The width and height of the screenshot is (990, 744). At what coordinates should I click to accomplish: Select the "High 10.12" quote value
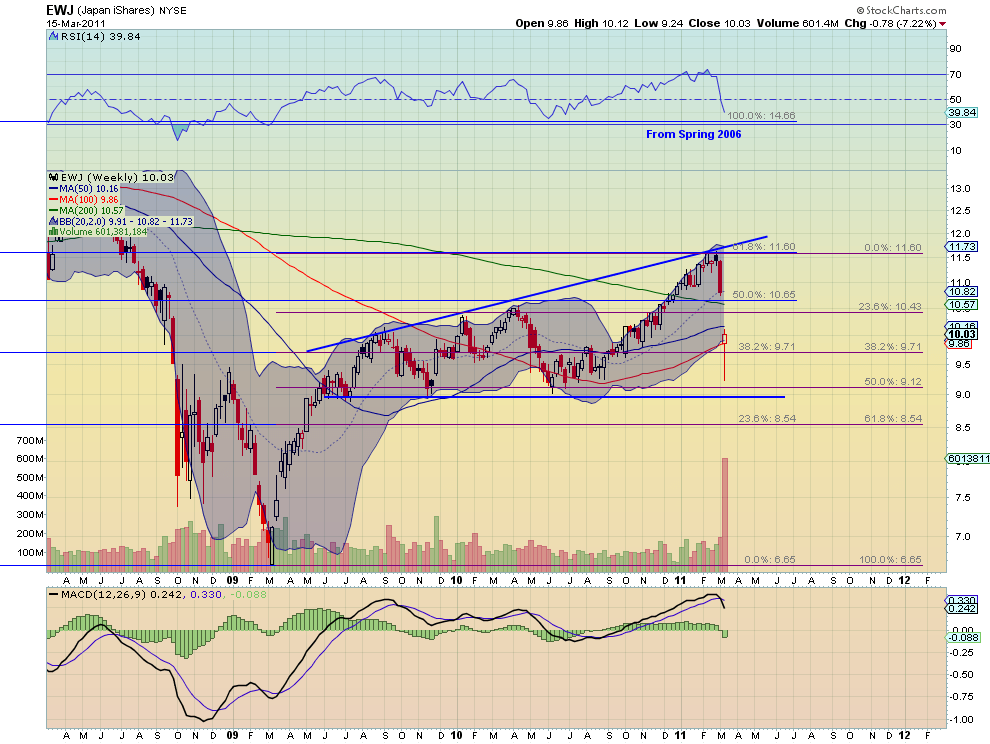600,23
